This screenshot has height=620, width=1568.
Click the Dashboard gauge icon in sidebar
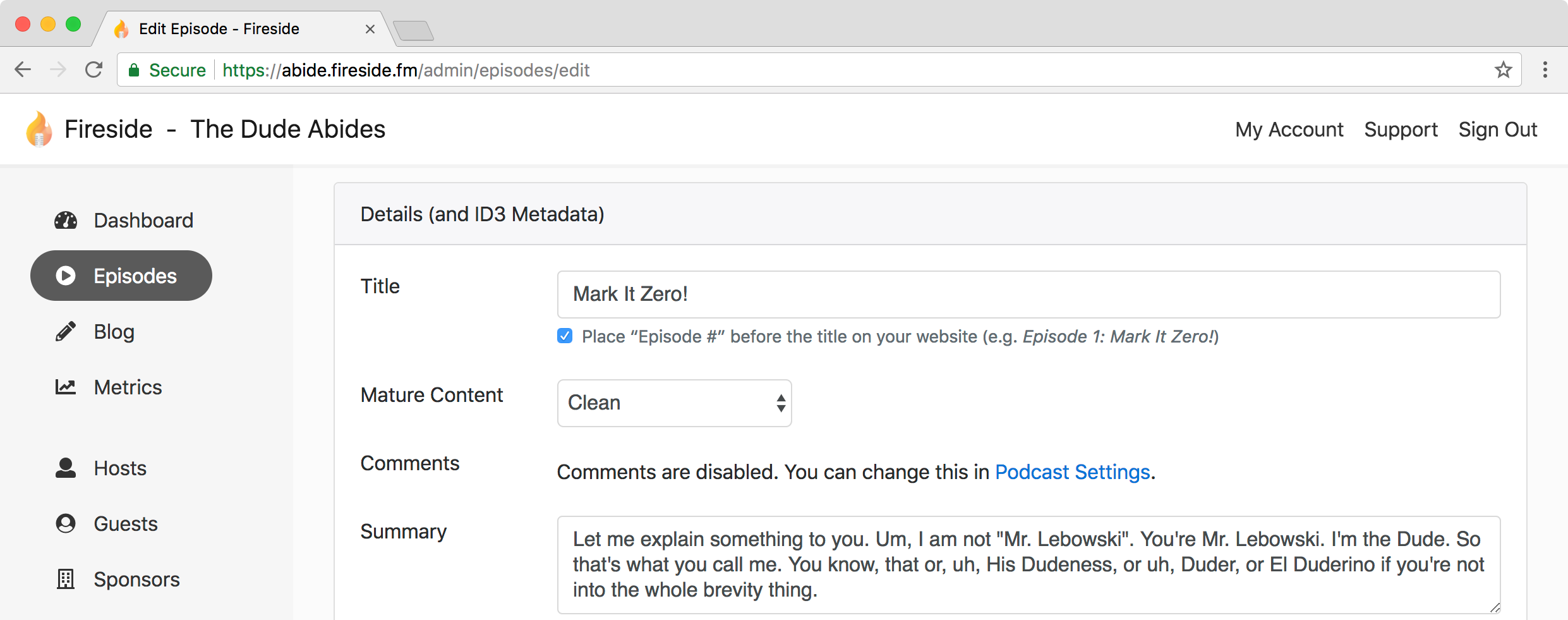(x=66, y=221)
